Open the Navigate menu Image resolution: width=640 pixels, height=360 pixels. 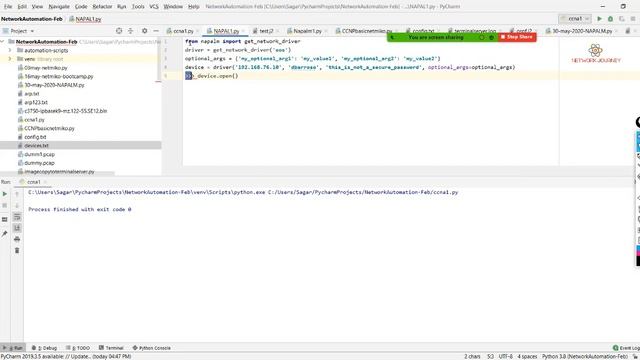point(59,7)
